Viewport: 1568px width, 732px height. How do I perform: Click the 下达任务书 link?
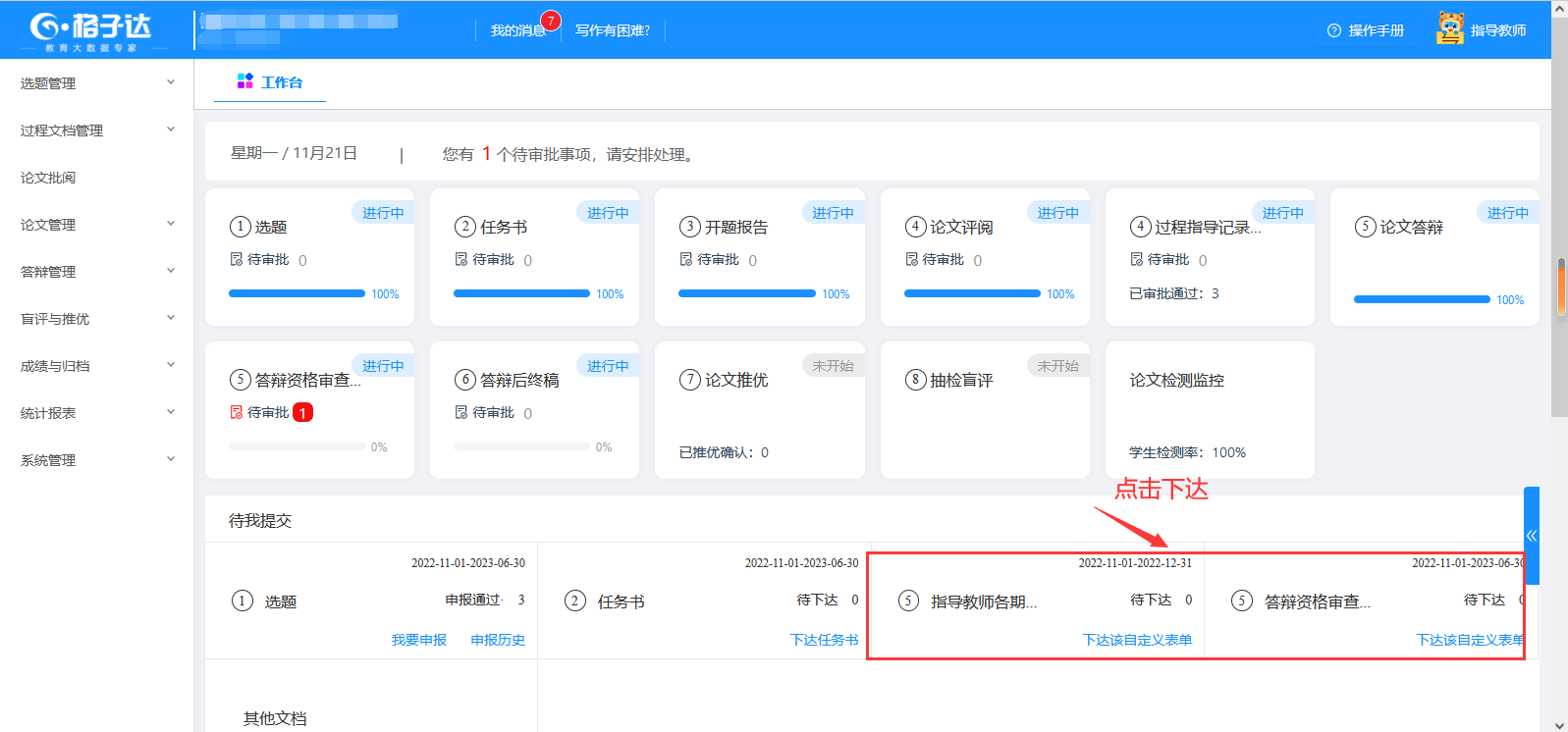point(824,640)
